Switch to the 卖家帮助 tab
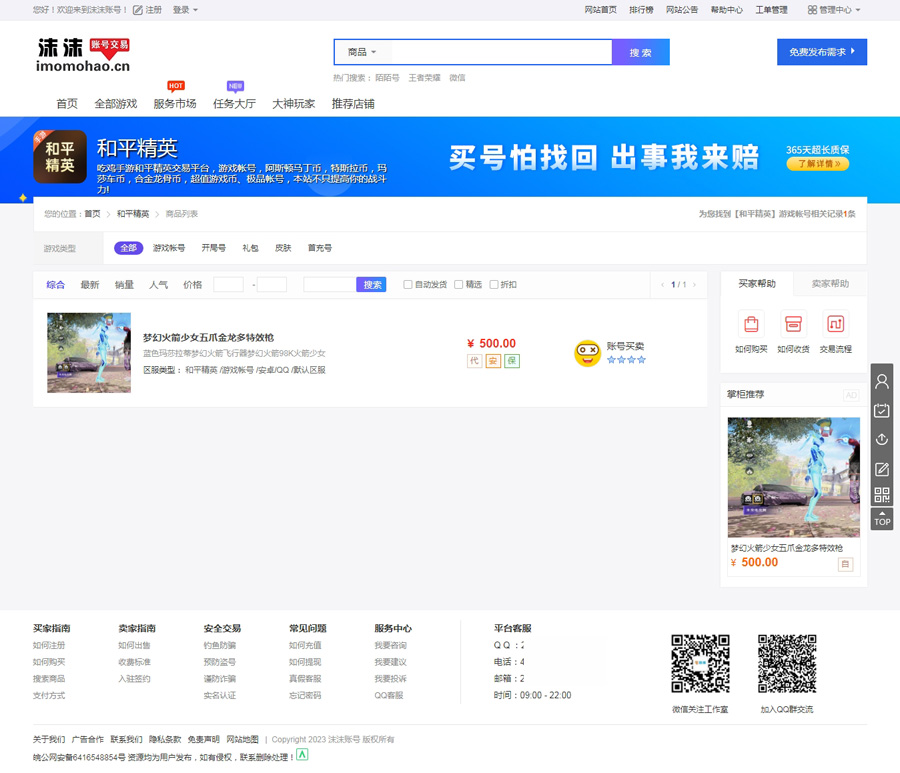This screenshot has height=773, width=900. coord(829,284)
